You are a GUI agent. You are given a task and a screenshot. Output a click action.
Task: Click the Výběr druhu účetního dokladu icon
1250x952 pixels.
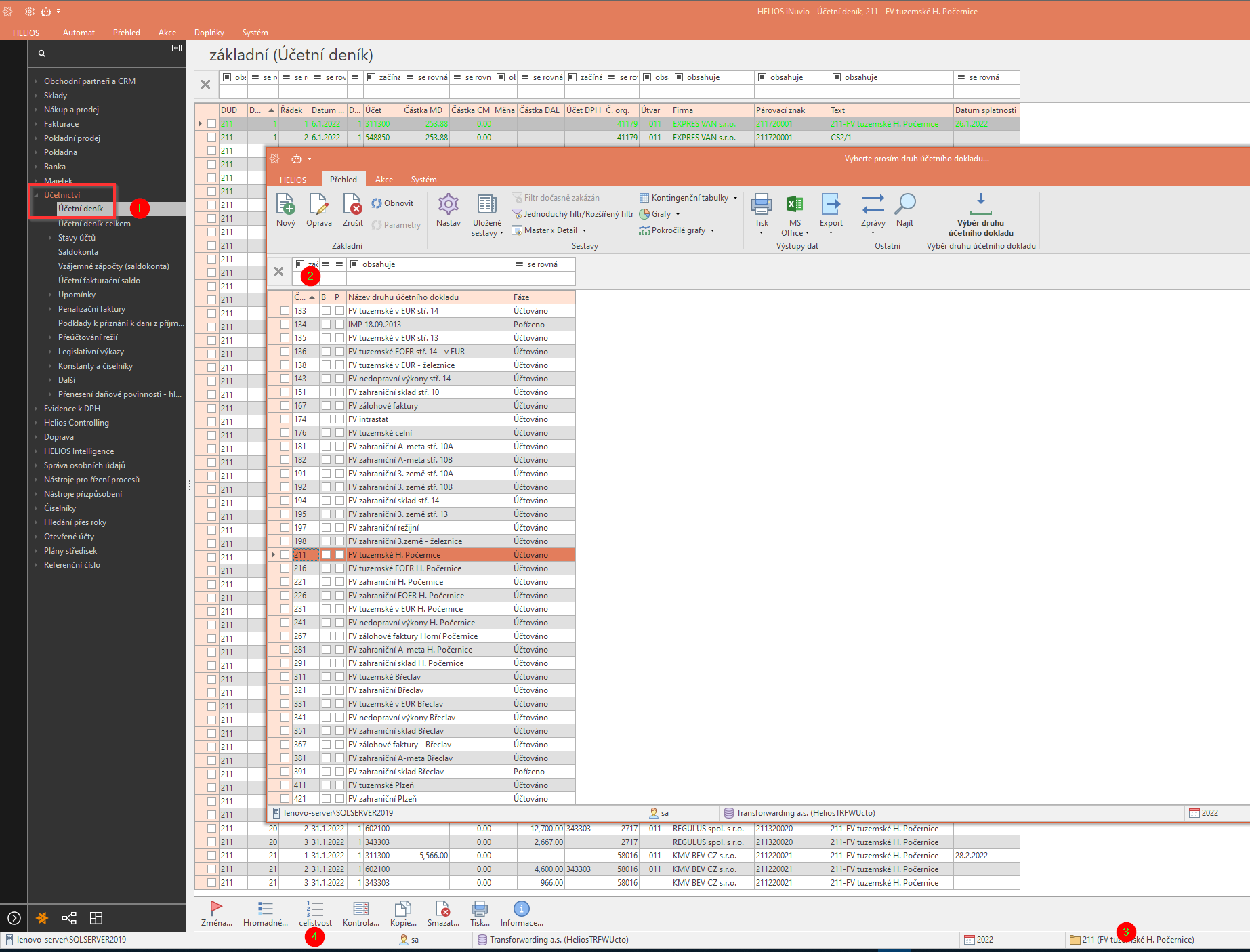(980, 203)
